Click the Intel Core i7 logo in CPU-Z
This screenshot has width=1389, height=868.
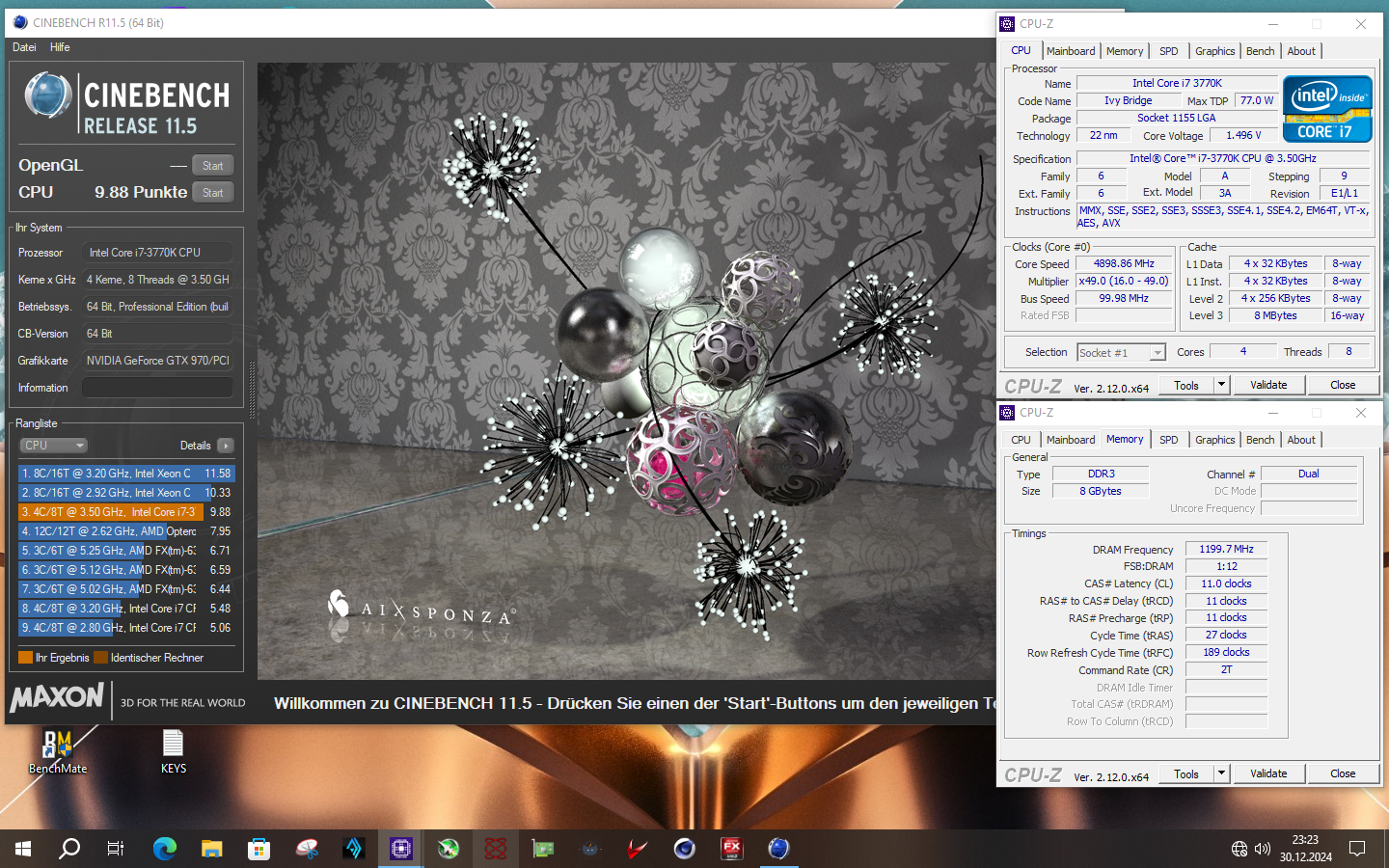1327,109
